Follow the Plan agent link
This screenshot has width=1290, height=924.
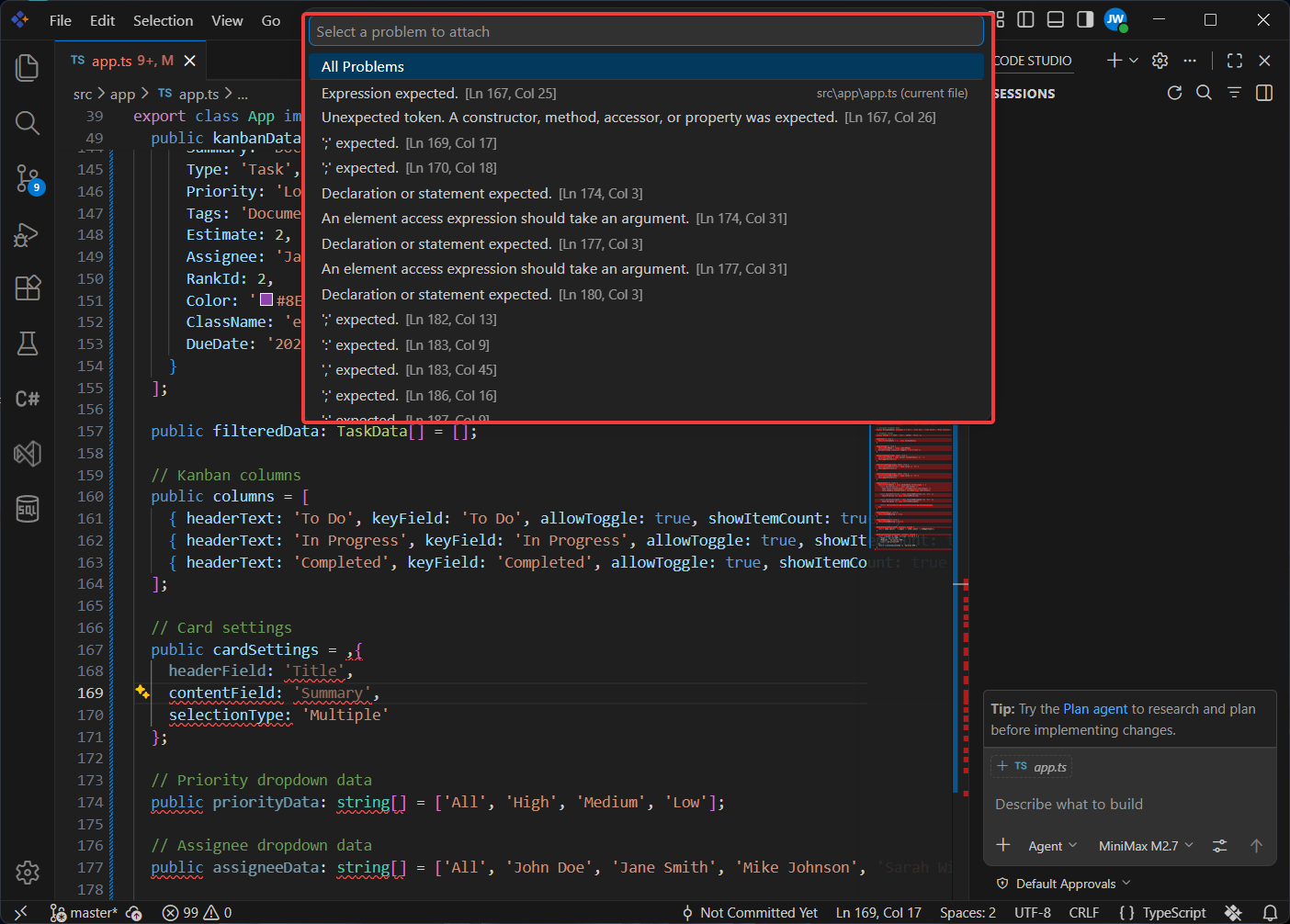[x=1095, y=709]
